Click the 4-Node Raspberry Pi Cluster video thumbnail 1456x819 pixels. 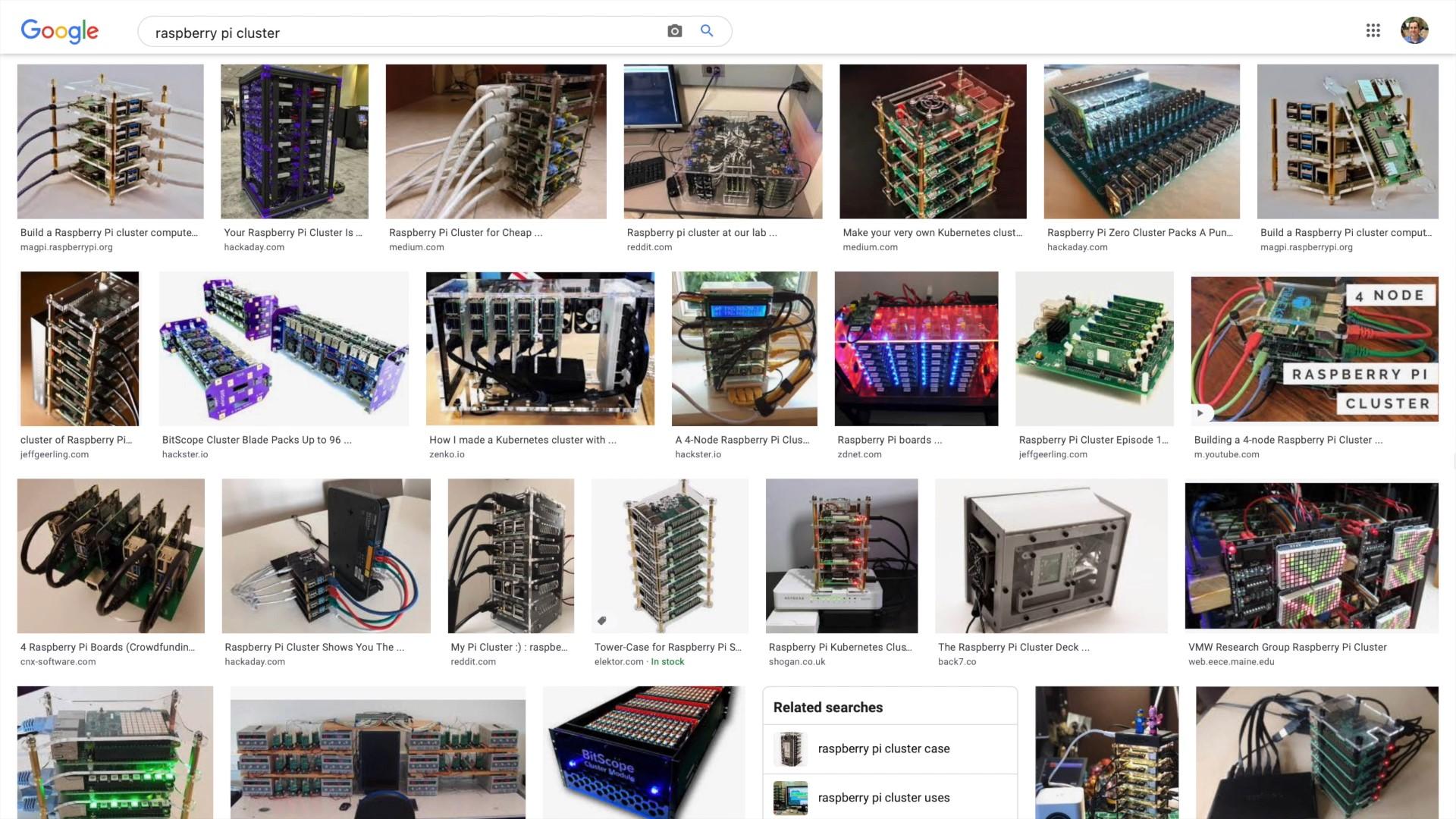1314,348
